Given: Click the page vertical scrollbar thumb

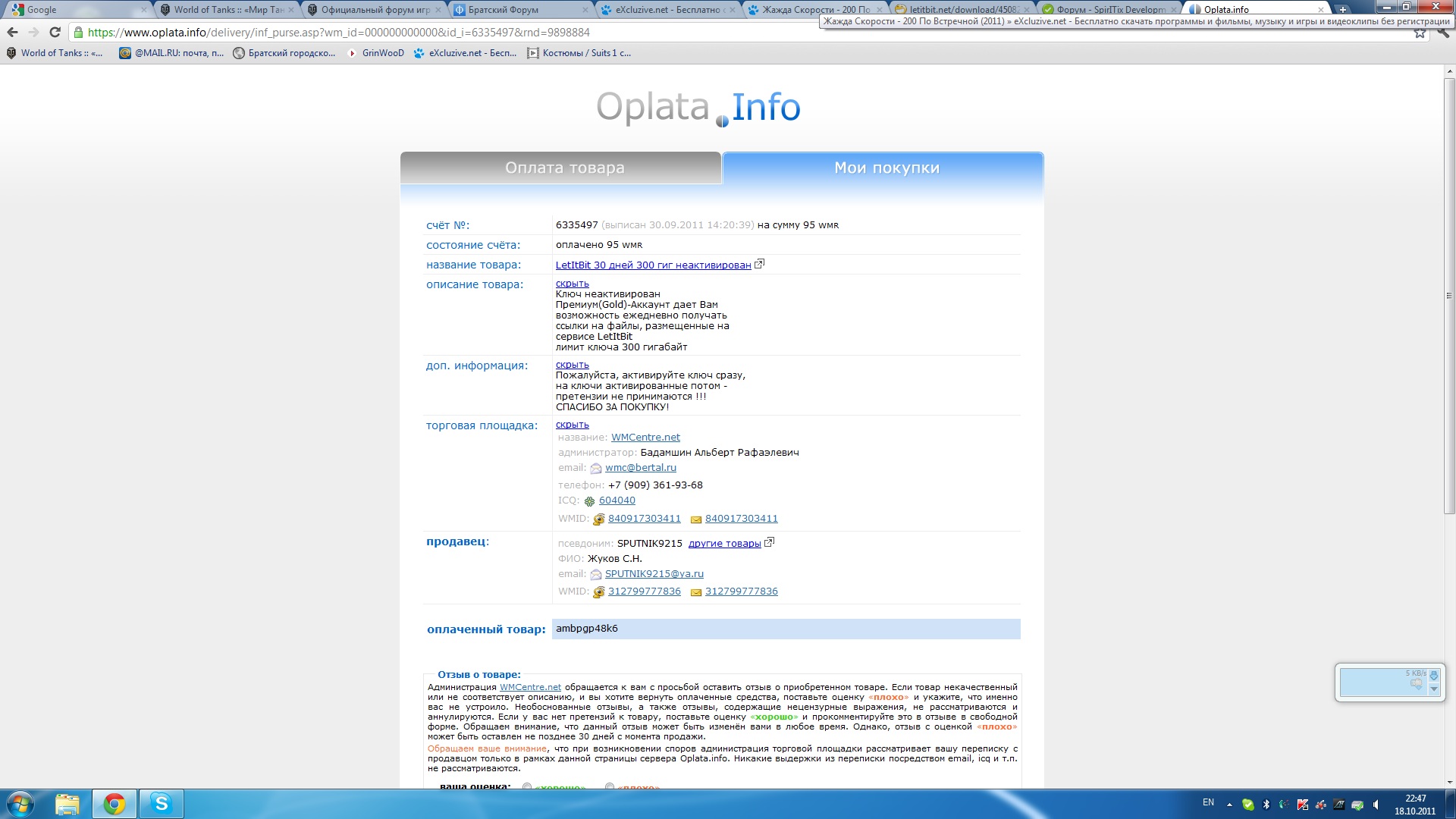Looking at the screenshot, I should point(1449,296).
